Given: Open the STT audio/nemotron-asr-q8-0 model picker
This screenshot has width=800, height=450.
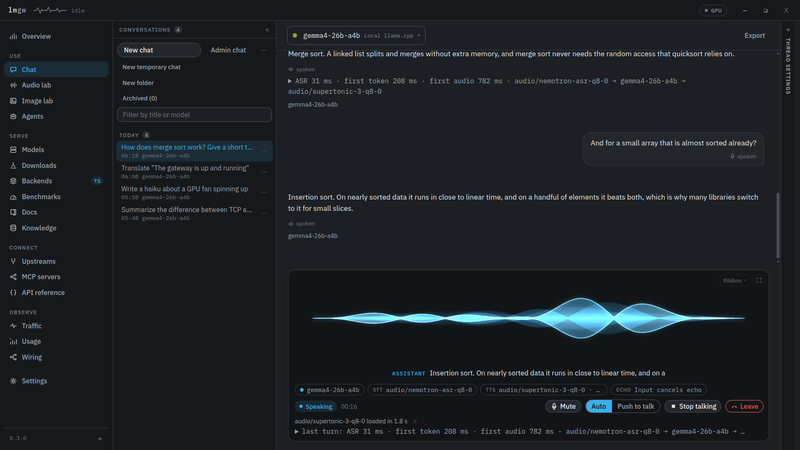Looking at the screenshot, I should point(422,390).
